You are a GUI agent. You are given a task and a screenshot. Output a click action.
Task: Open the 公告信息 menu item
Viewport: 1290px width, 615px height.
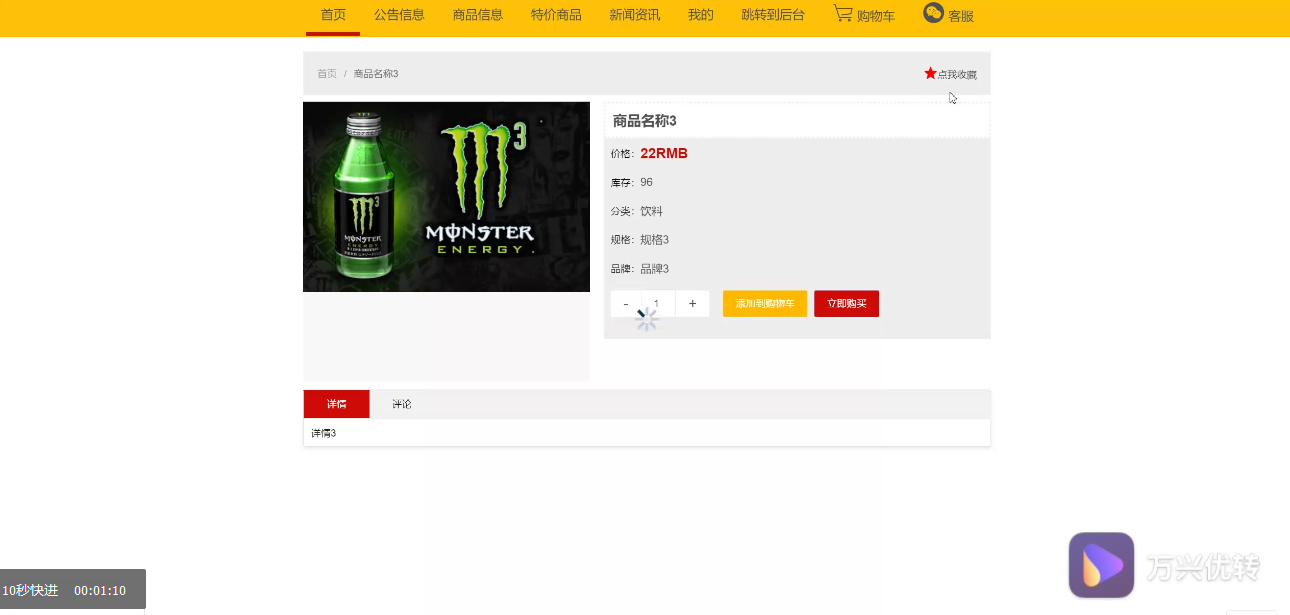click(399, 15)
